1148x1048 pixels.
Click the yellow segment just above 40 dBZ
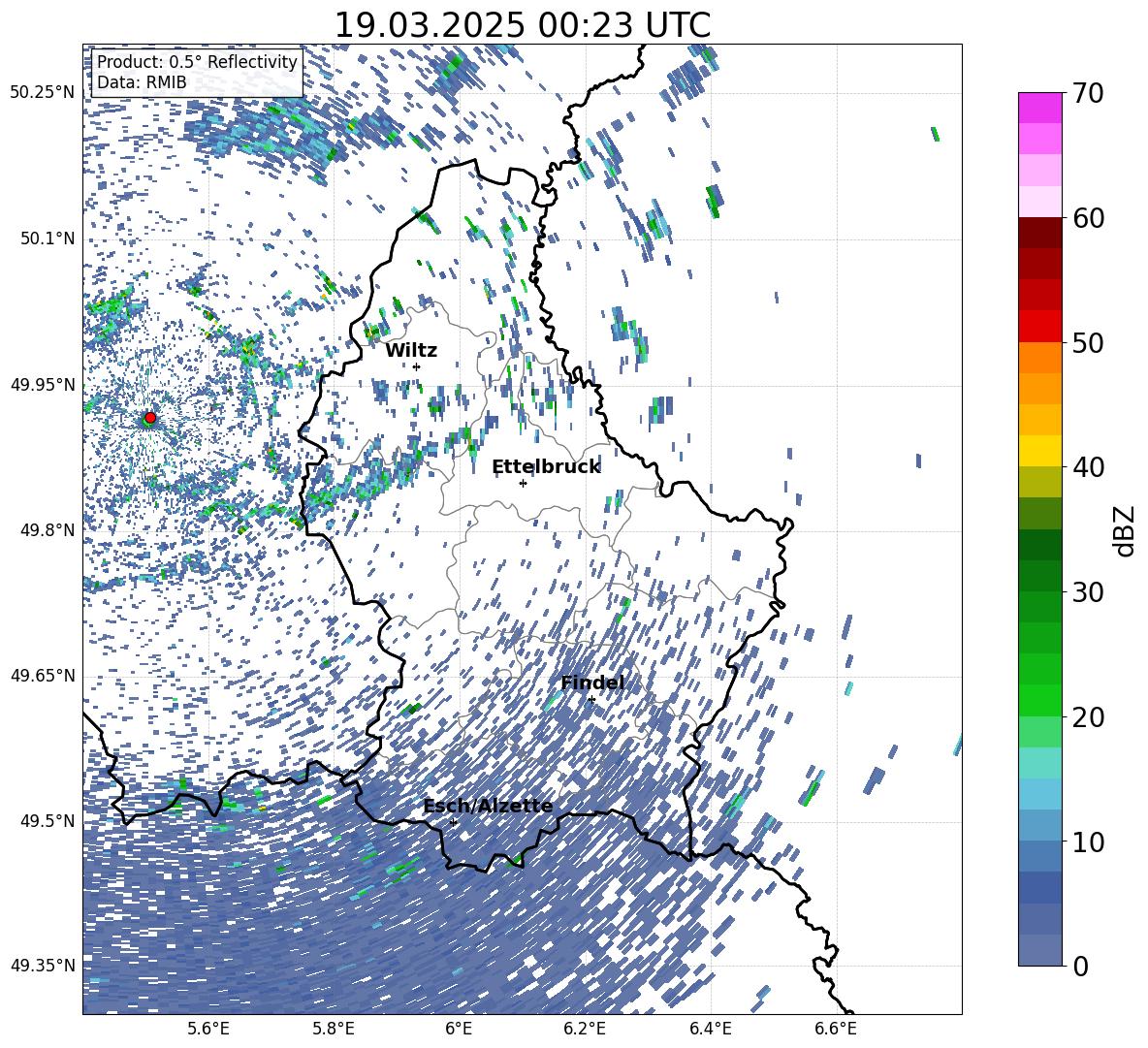pyautogui.click(x=1039, y=452)
